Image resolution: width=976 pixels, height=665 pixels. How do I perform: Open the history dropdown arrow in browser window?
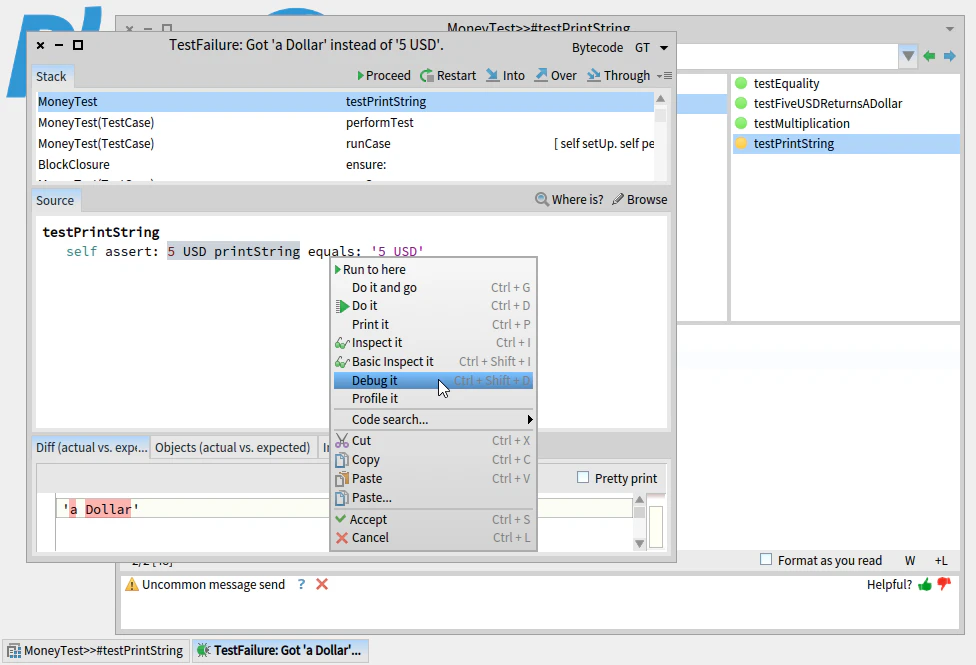point(908,57)
